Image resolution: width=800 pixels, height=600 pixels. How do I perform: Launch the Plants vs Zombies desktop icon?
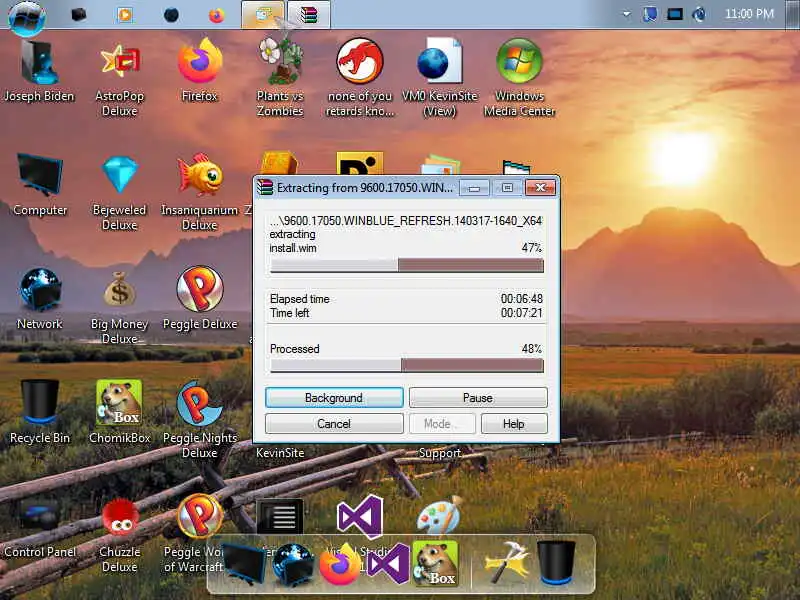click(x=280, y=79)
